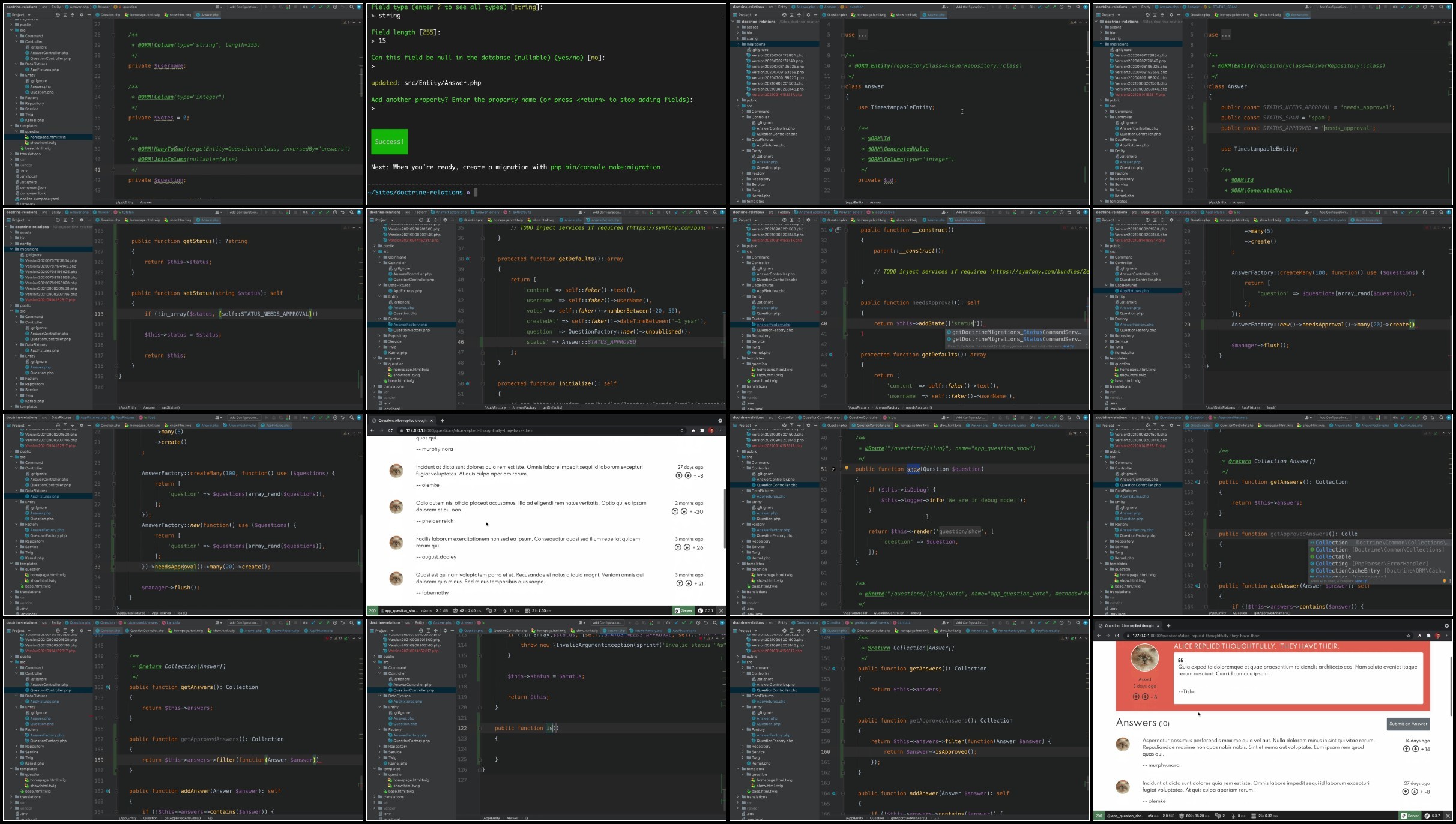Click lightbulb intention icon beside show() function
This screenshot has width=1456, height=824.
tap(847, 469)
